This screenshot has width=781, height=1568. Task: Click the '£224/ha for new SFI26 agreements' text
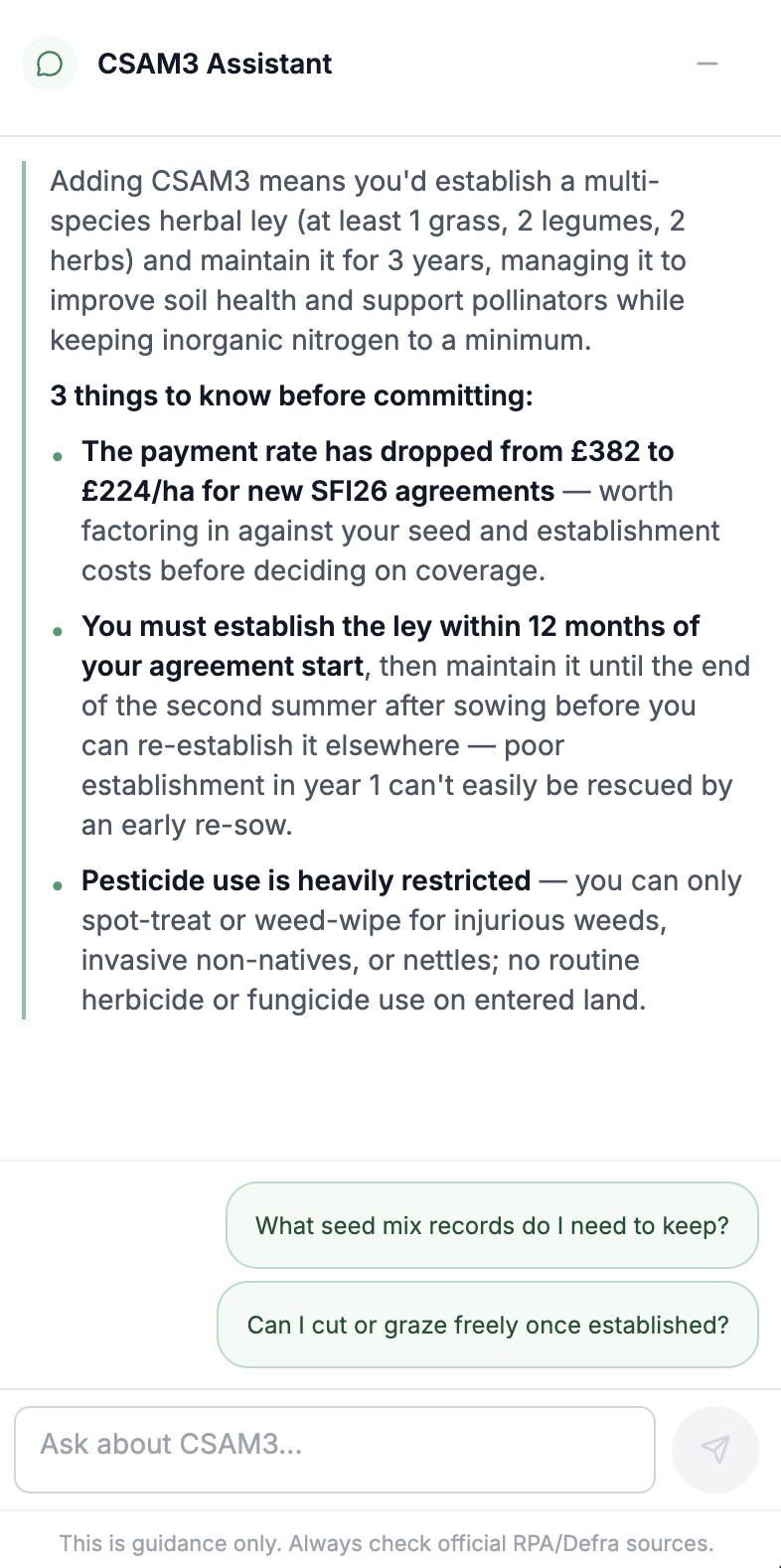tap(318, 491)
